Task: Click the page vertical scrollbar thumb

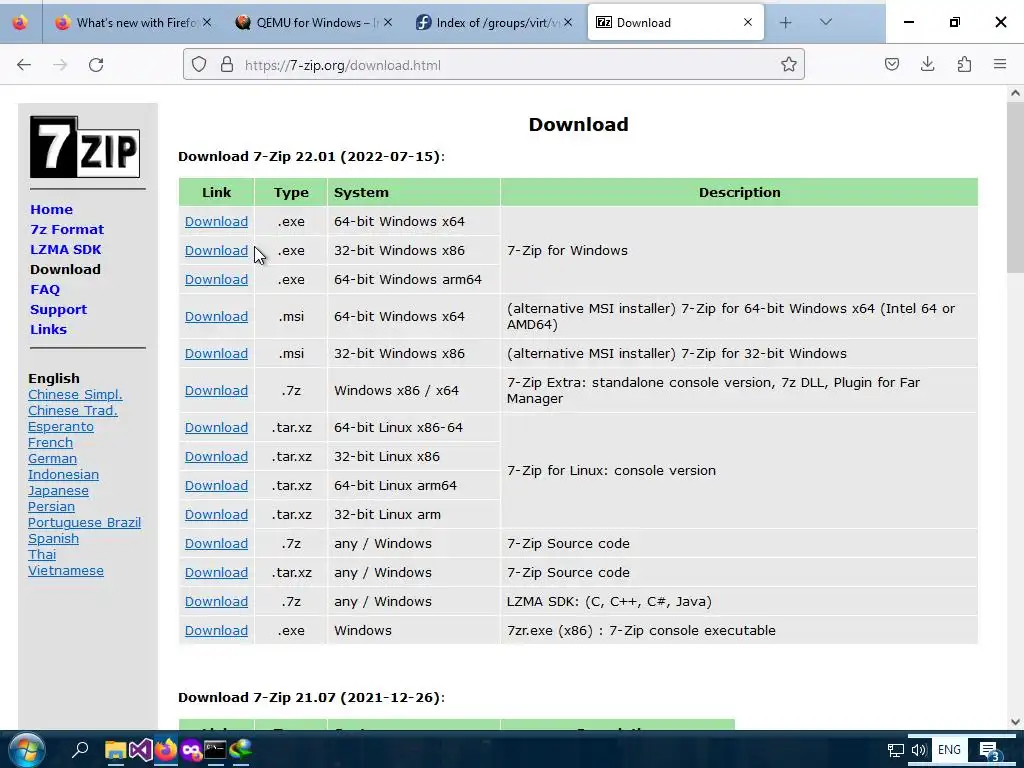Action: (x=1015, y=188)
